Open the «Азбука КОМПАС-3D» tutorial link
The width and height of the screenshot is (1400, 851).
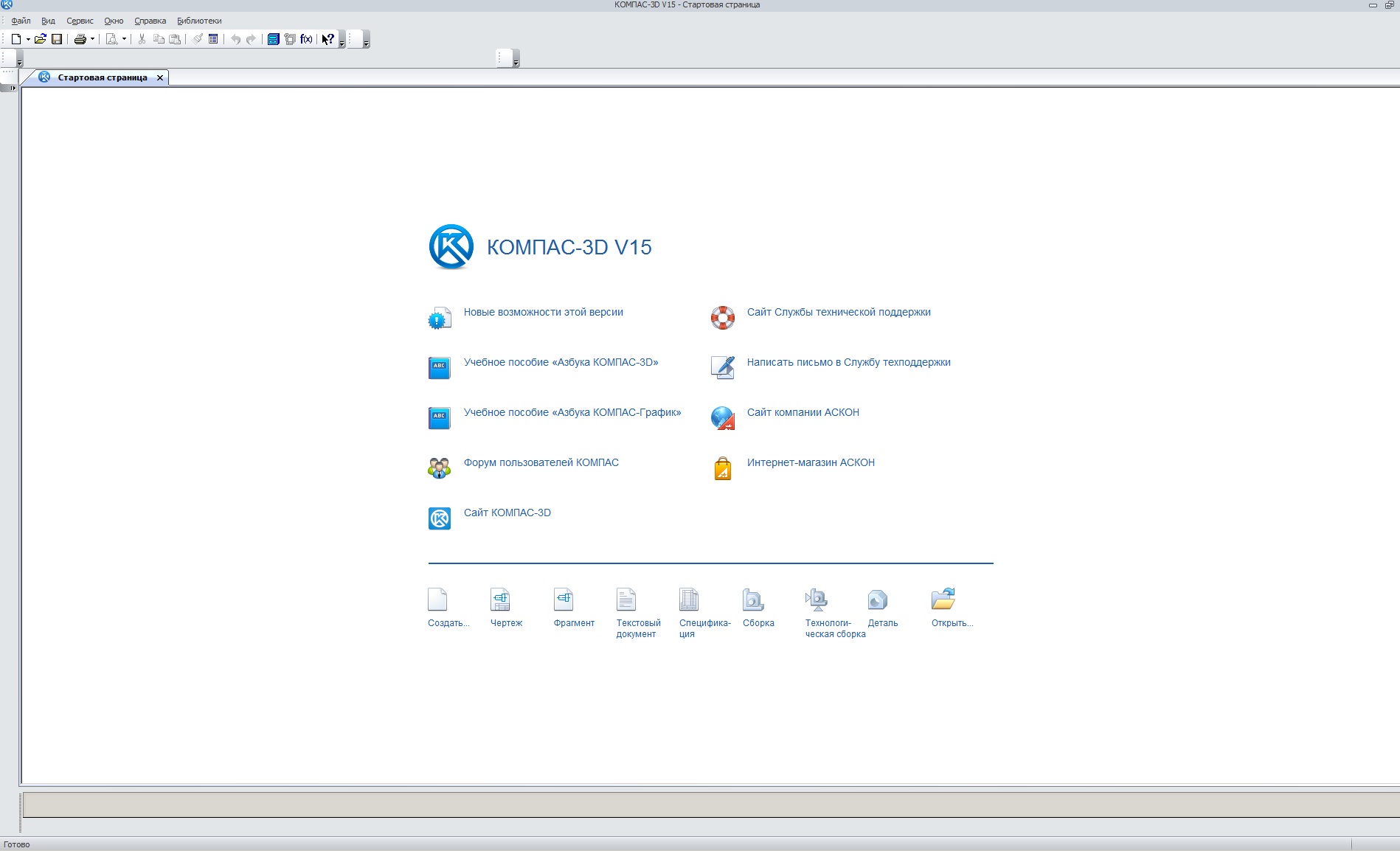pos(561,362)
